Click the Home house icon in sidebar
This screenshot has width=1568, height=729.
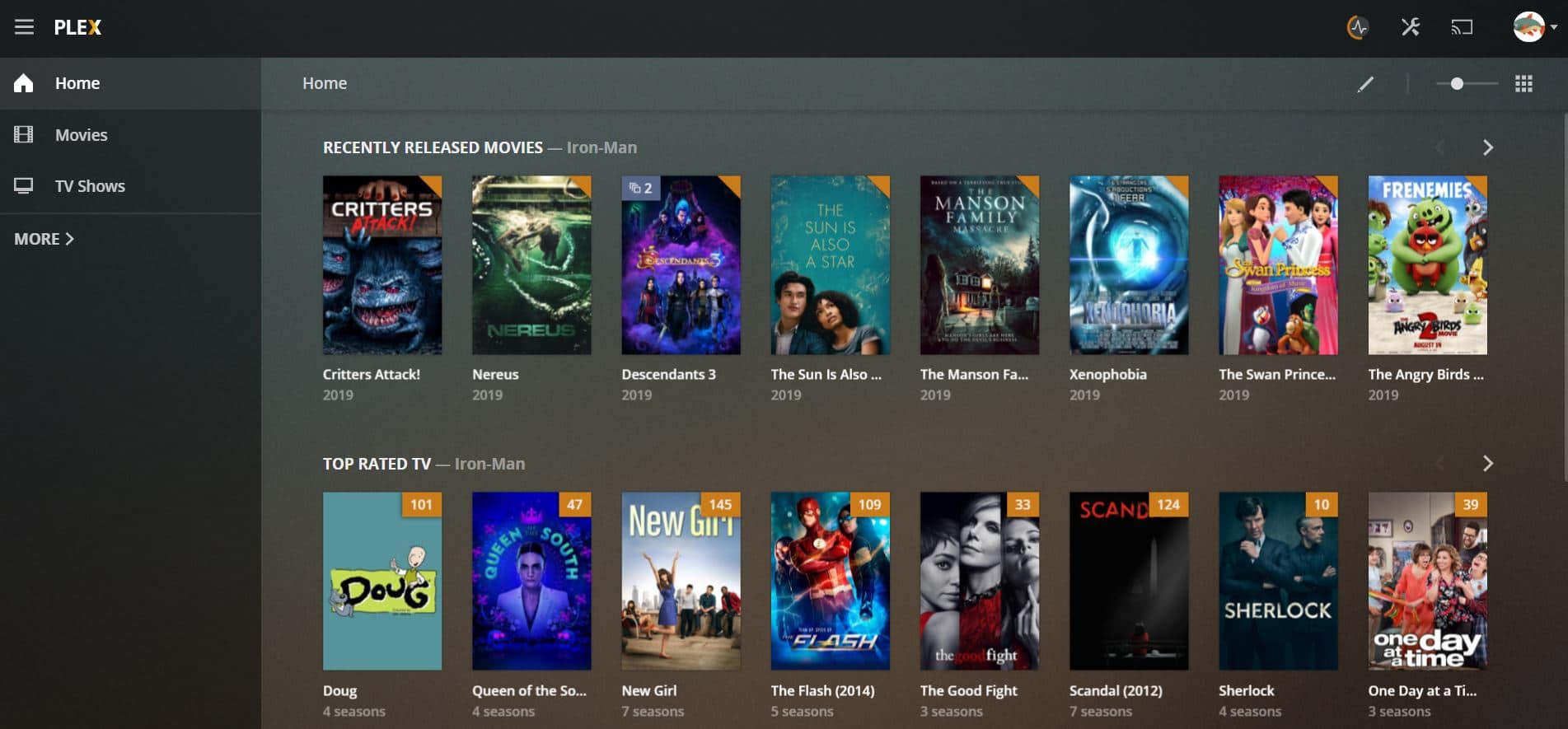[24, 83]
